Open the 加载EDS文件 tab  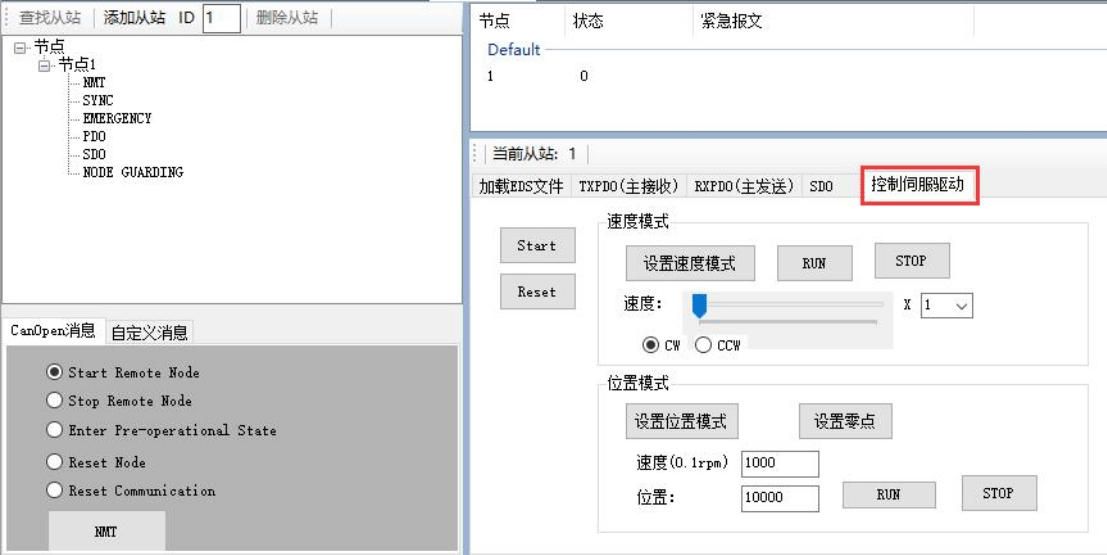click(x=520, y=186)
